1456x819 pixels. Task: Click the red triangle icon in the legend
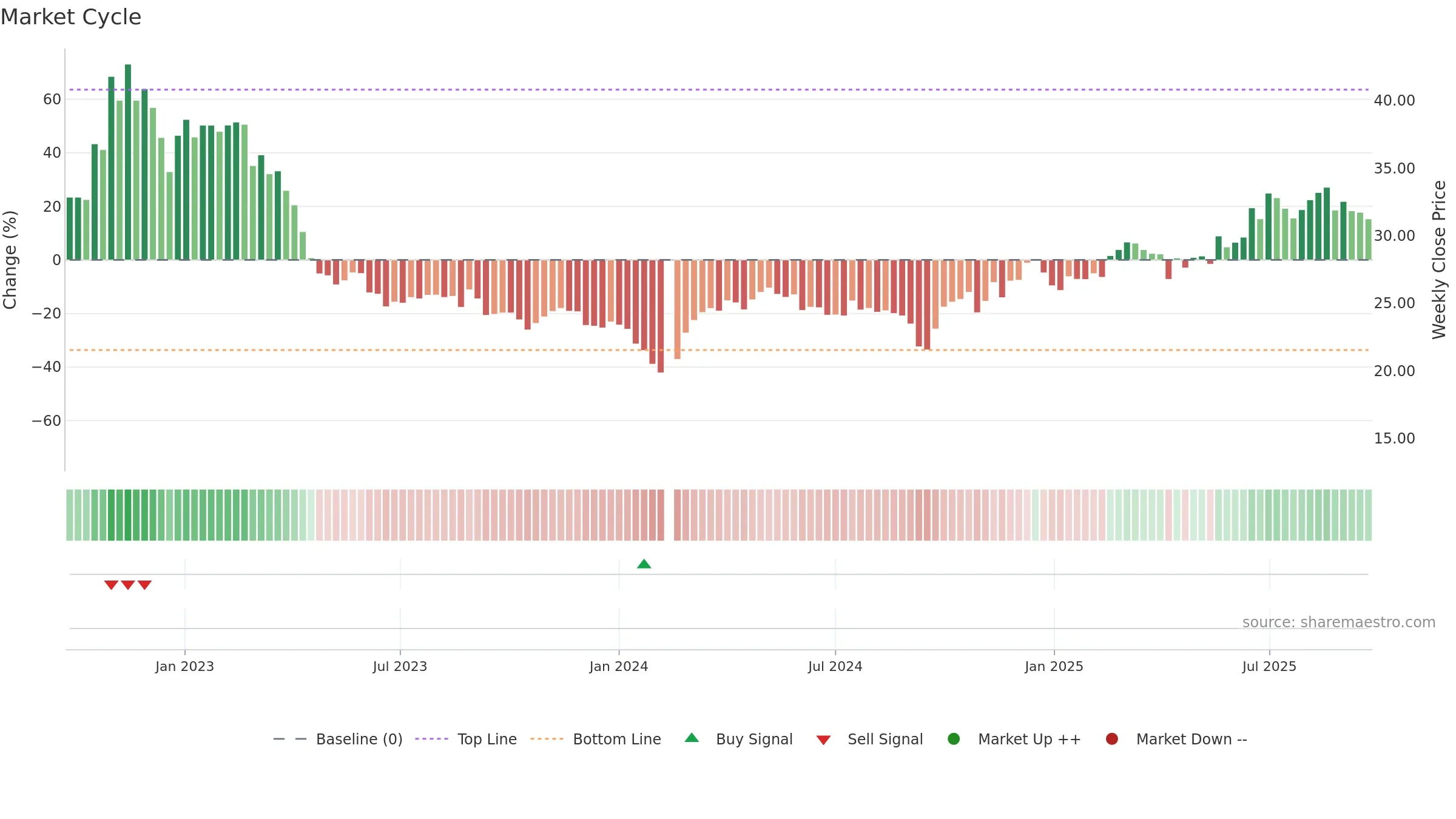pyautogui.click(x=823, y=740)
